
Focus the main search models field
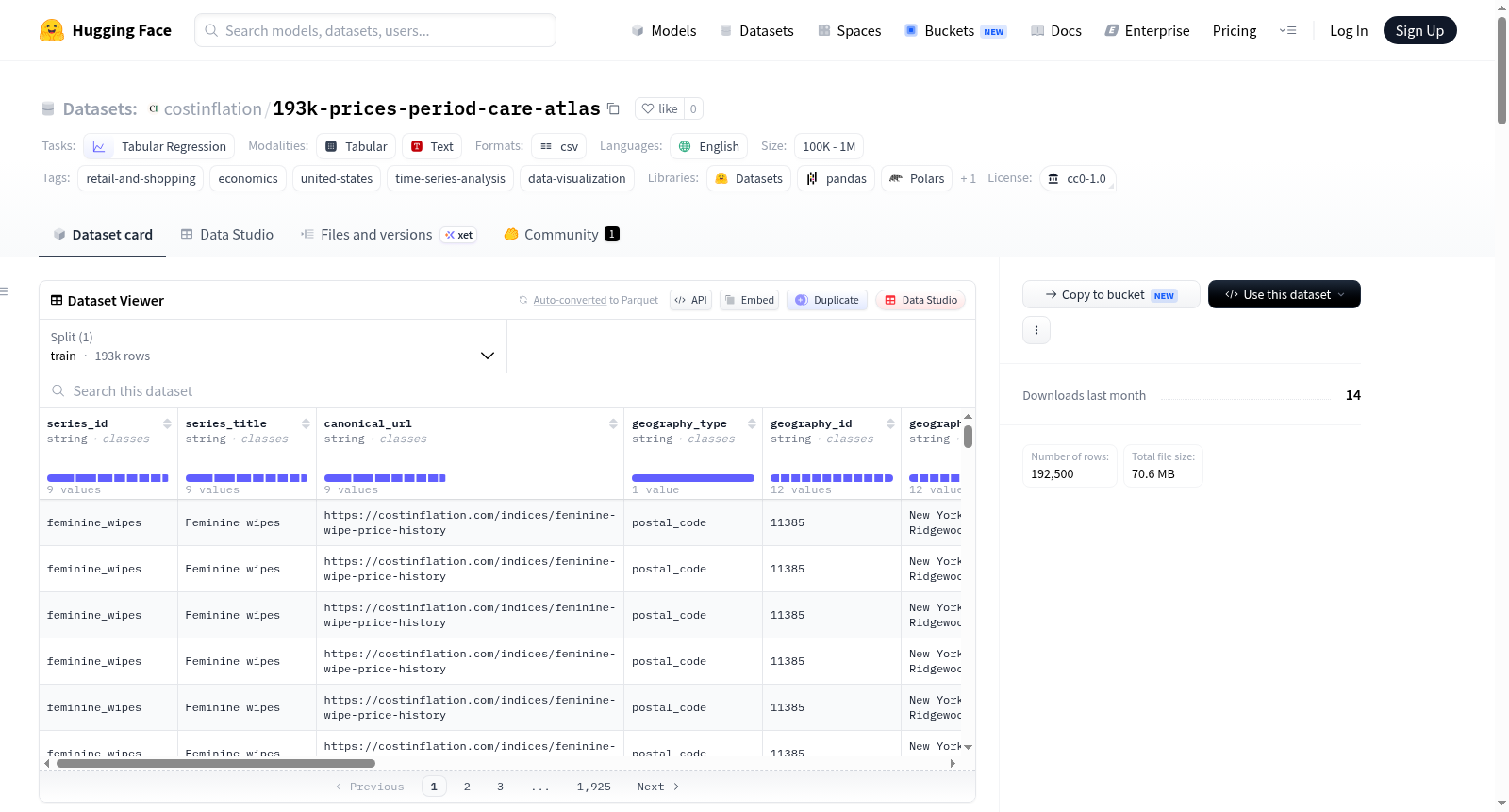coord(375,30)
